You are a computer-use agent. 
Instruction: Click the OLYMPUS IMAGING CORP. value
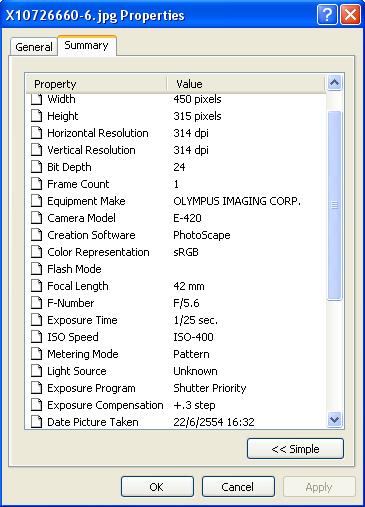point(237,201)
